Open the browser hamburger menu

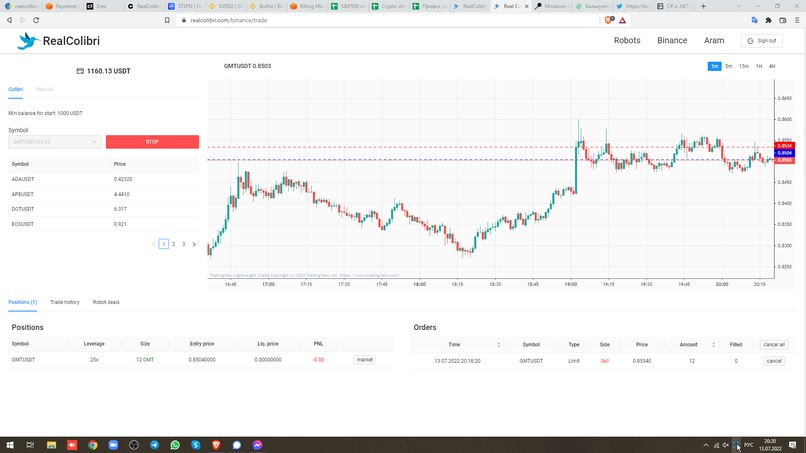click(x=797, y=20)
